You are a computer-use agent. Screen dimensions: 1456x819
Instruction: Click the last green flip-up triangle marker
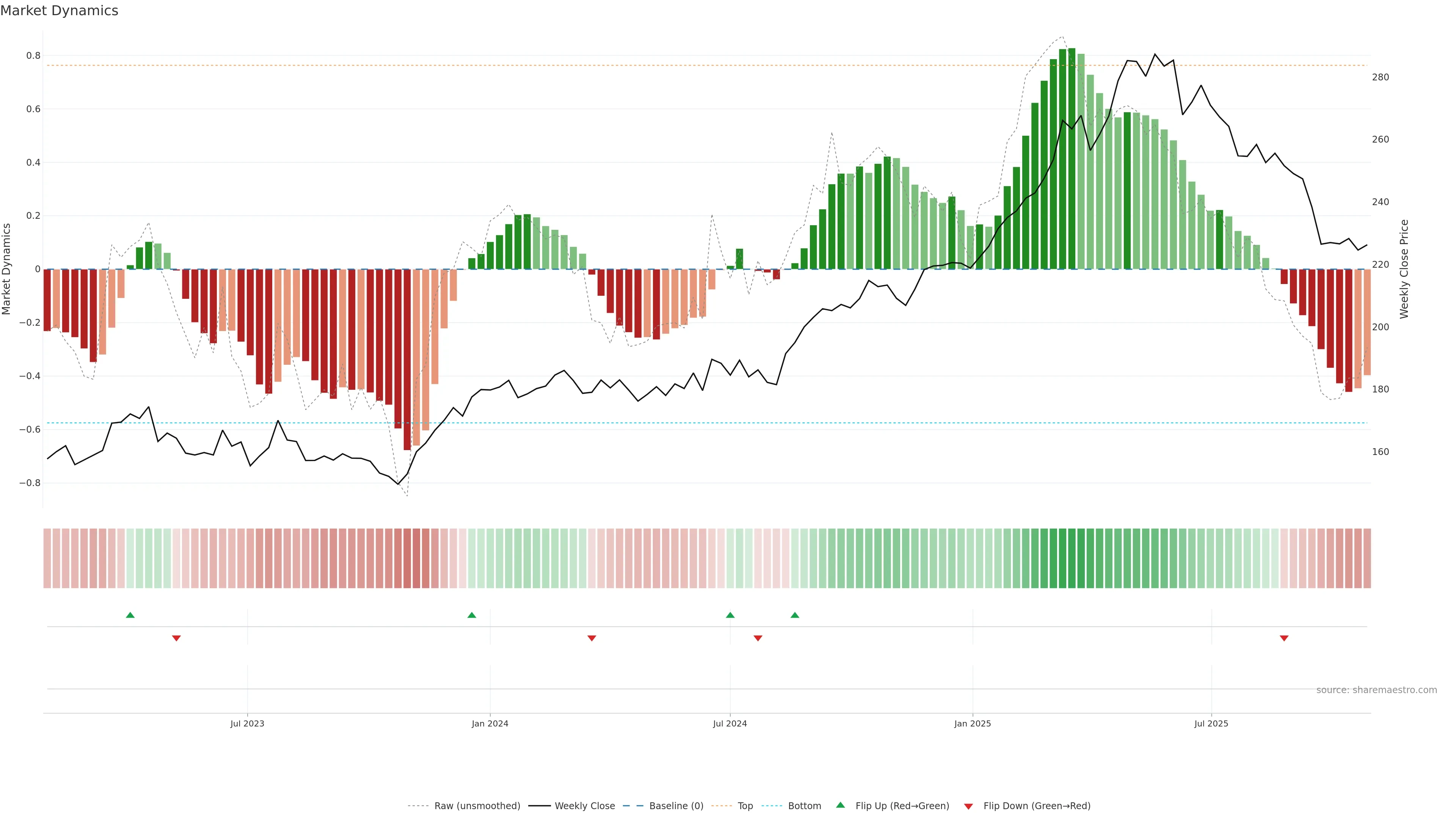(x=795, y=615)
